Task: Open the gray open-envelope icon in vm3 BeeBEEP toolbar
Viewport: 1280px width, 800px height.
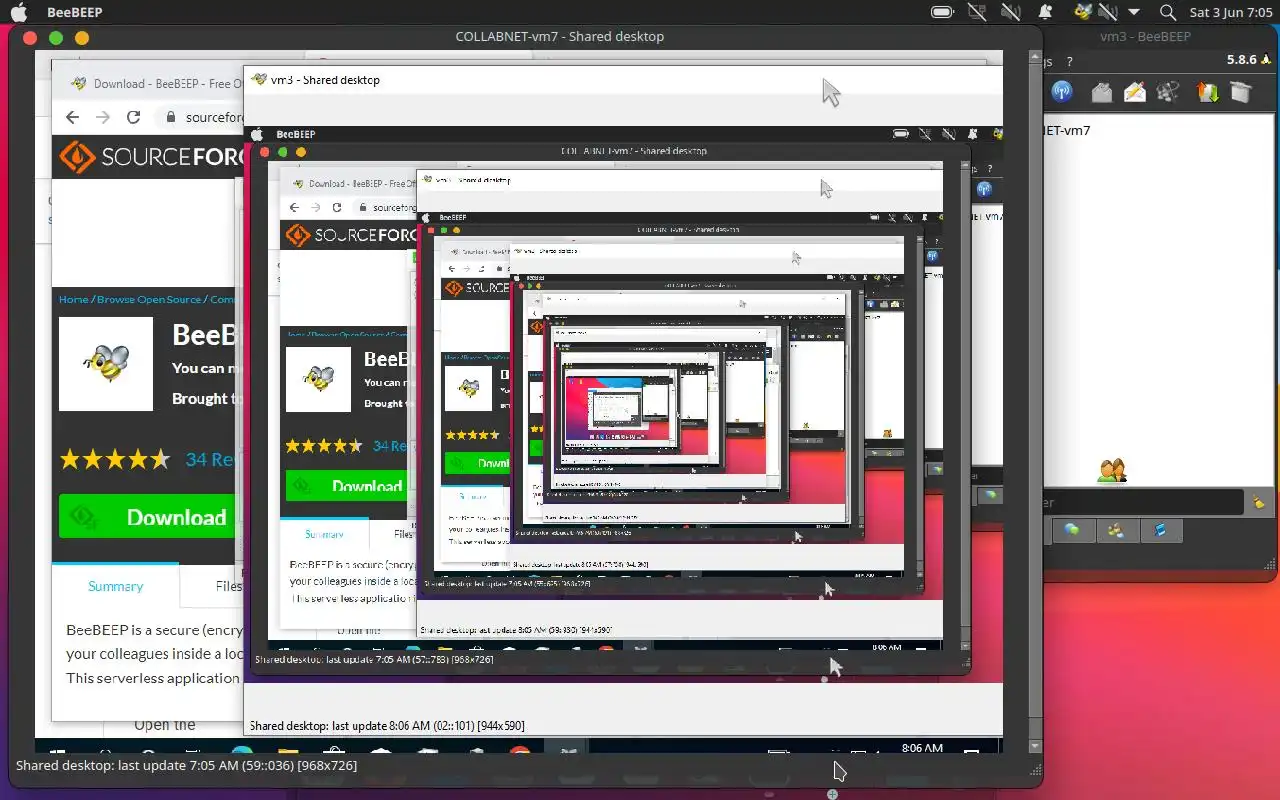Action: tap(1101, 92)
